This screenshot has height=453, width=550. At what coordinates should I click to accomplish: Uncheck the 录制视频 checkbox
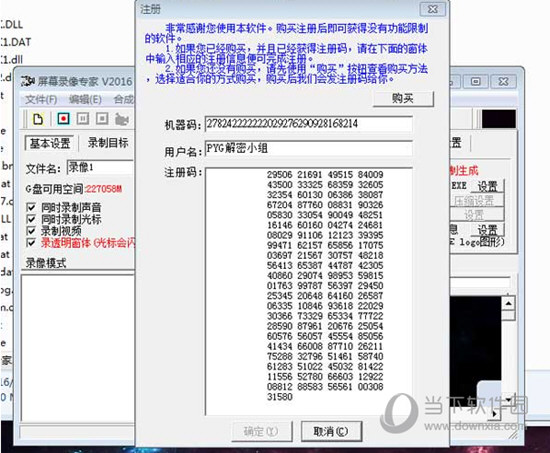[x=31, y=231]
